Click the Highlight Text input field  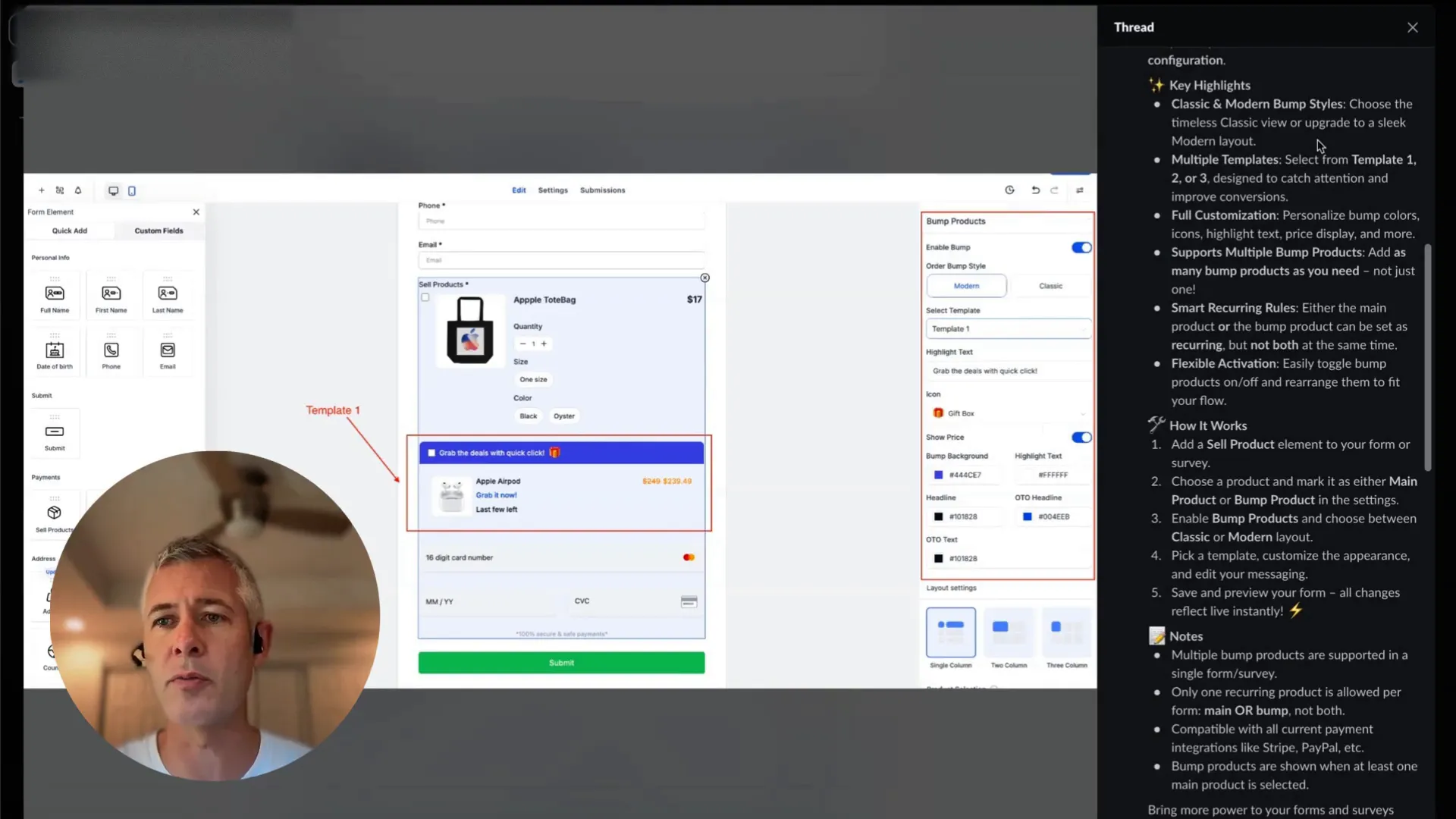[1008, 371]
